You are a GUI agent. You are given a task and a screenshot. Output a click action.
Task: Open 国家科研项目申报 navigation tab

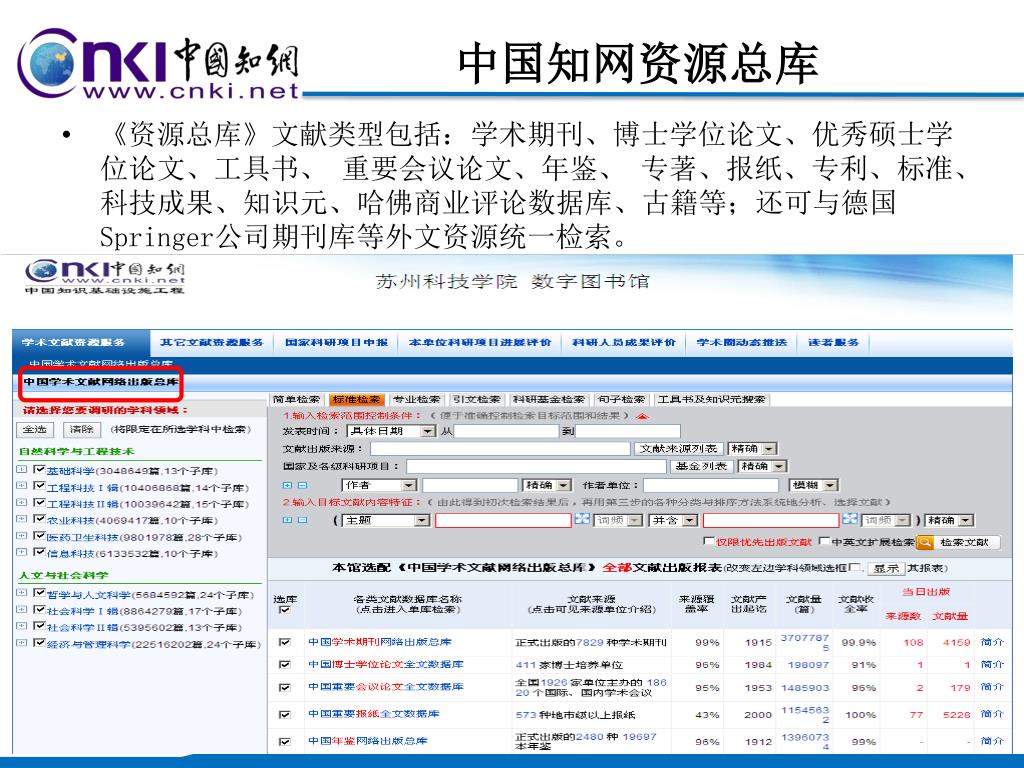(336, 342)
